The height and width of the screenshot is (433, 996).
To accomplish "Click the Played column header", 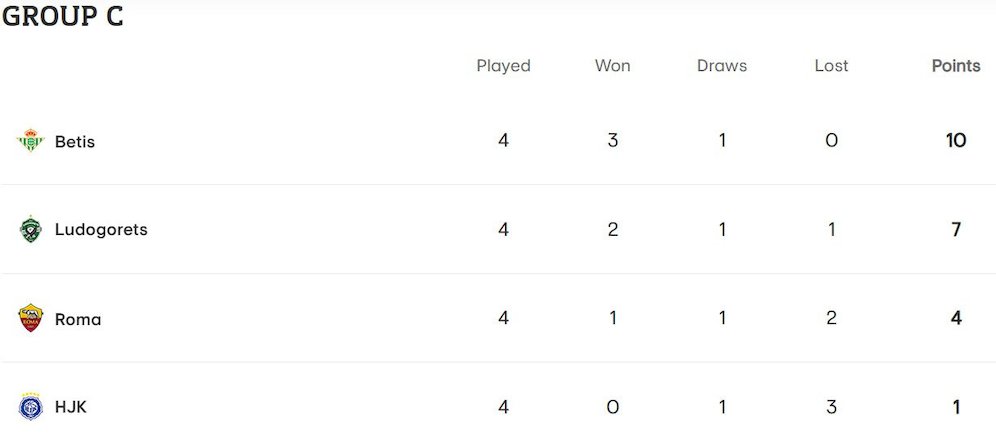I will point(503,66).
